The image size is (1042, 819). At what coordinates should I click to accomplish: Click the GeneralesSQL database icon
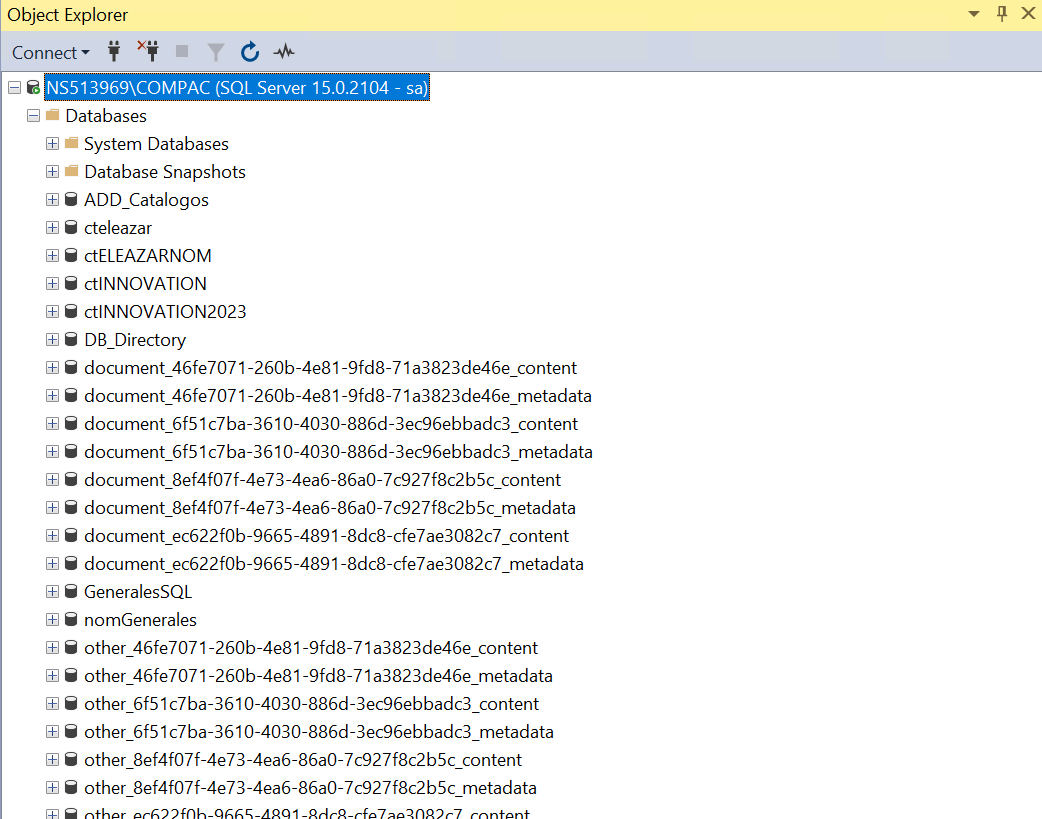point(71,592)
